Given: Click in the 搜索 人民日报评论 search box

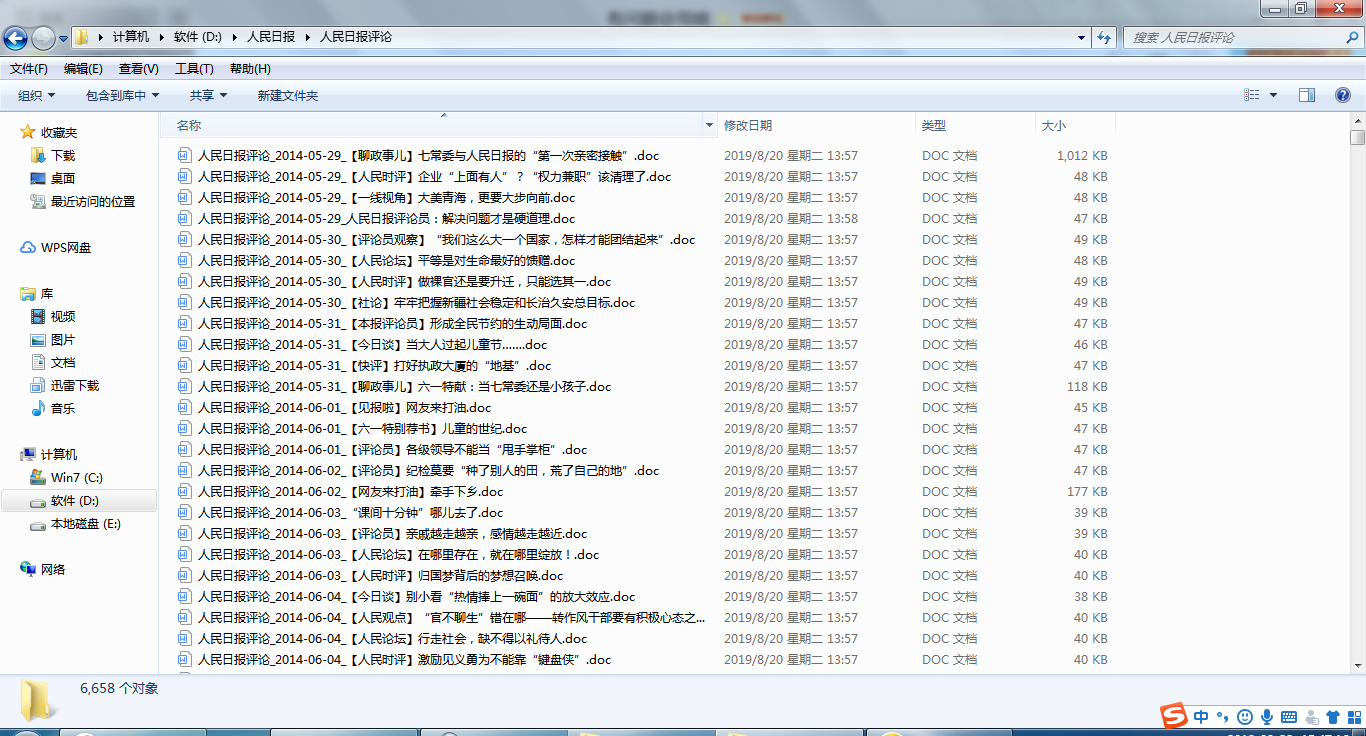Looking at the screenshot, I should [1234, 37].
